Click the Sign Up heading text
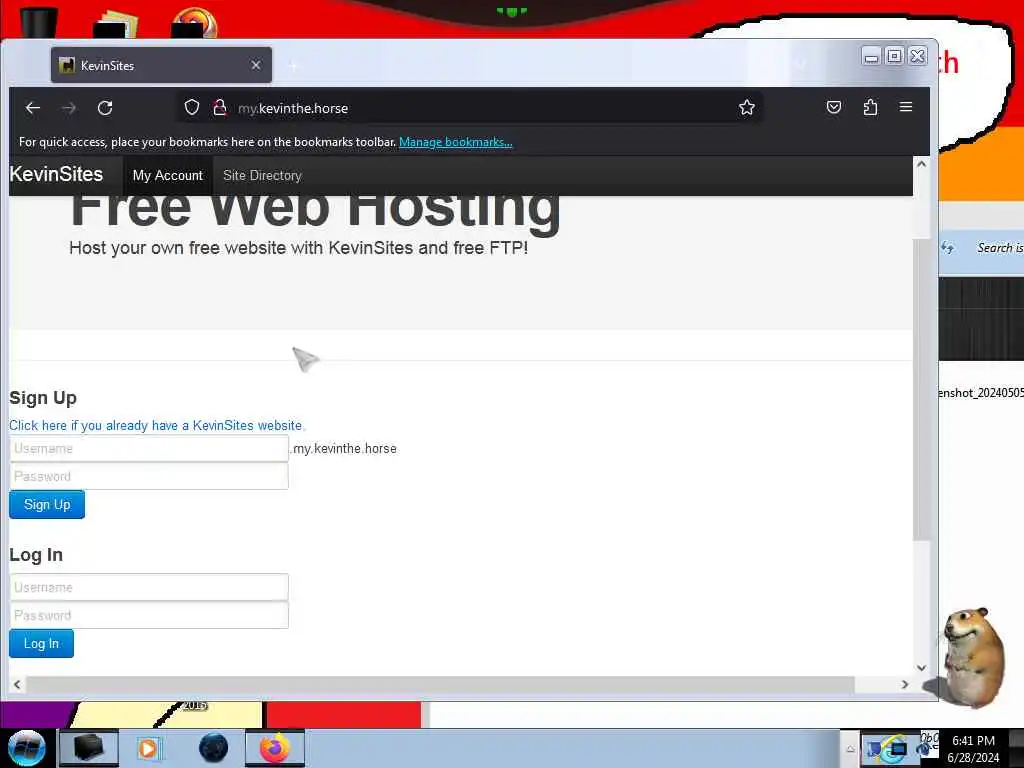 tap(43, 398)
